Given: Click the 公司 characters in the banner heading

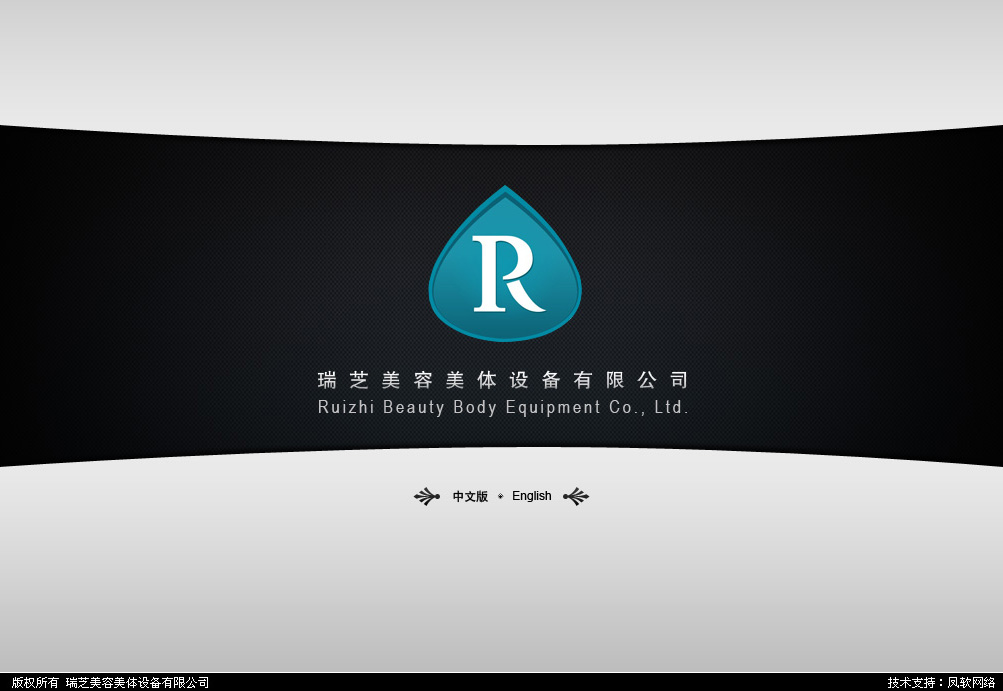Looking at the screenshot, I should (663, 380).
